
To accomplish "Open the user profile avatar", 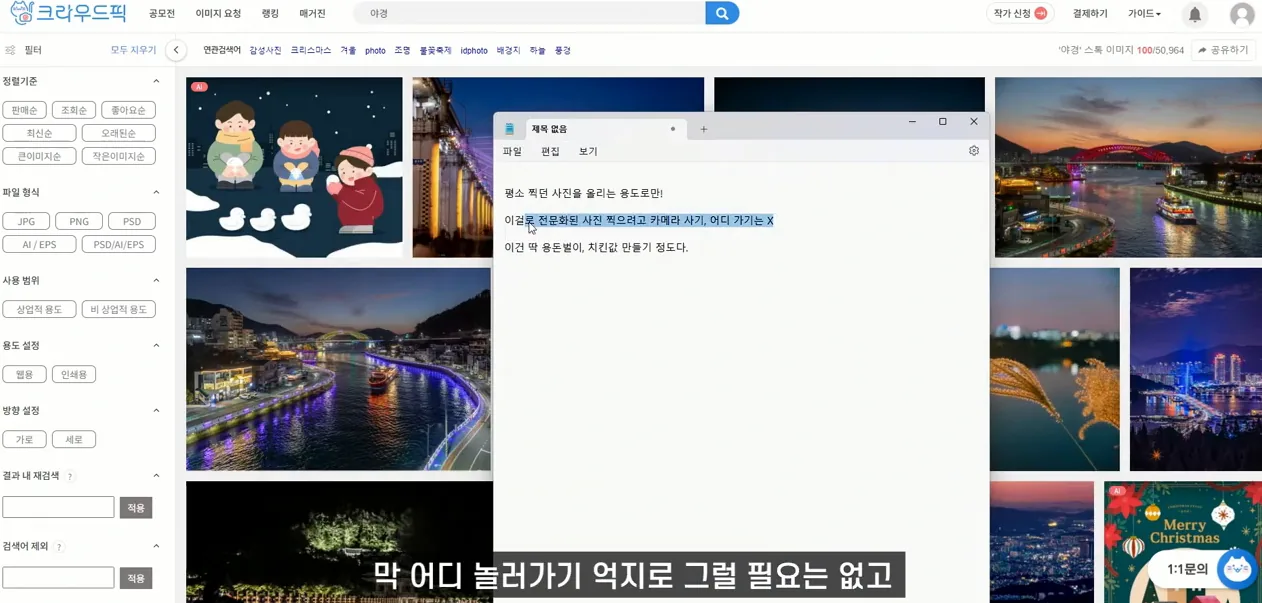I will [x=1242, y=14].
